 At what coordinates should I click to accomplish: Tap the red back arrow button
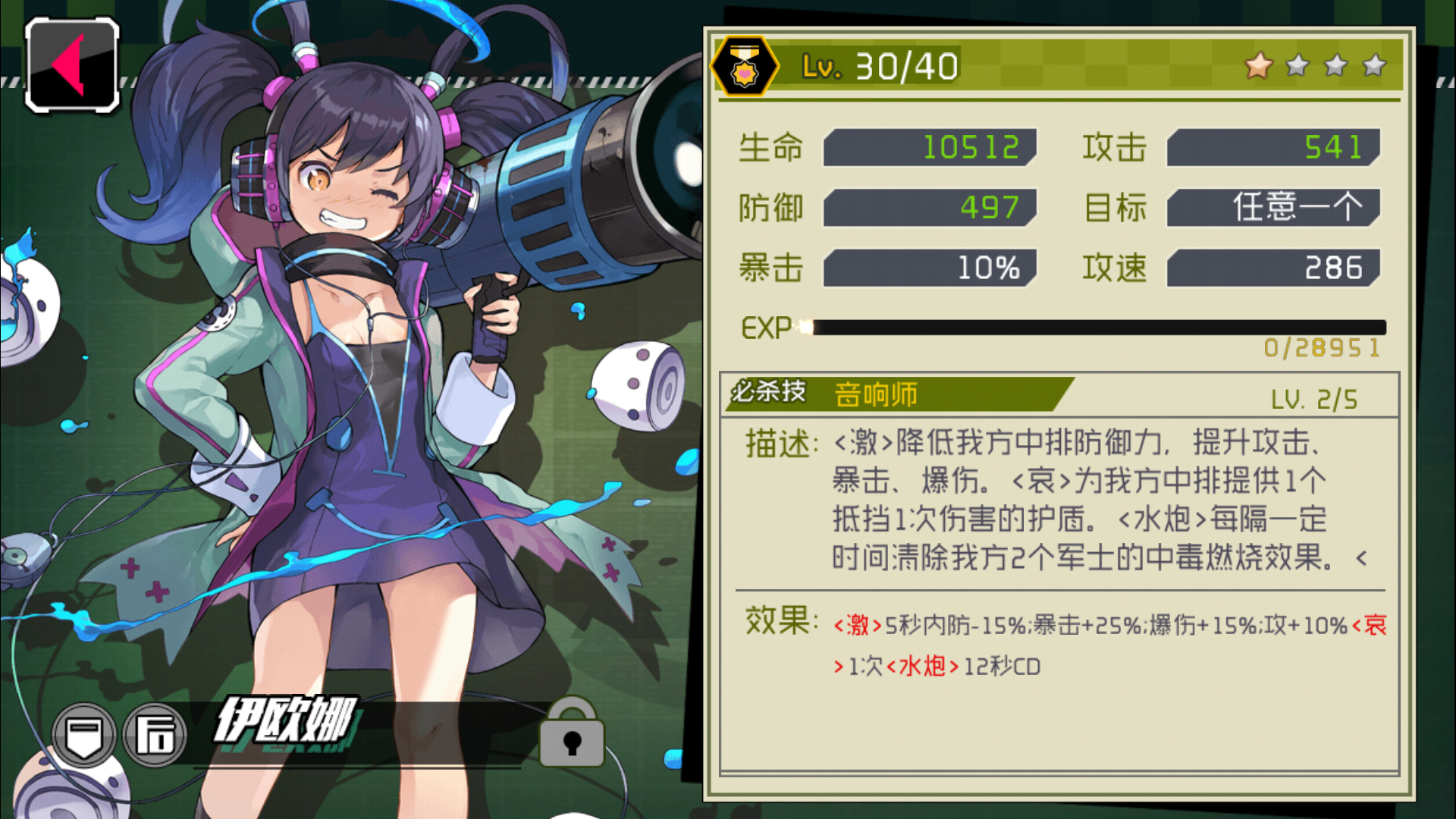(x=72, y=65)
